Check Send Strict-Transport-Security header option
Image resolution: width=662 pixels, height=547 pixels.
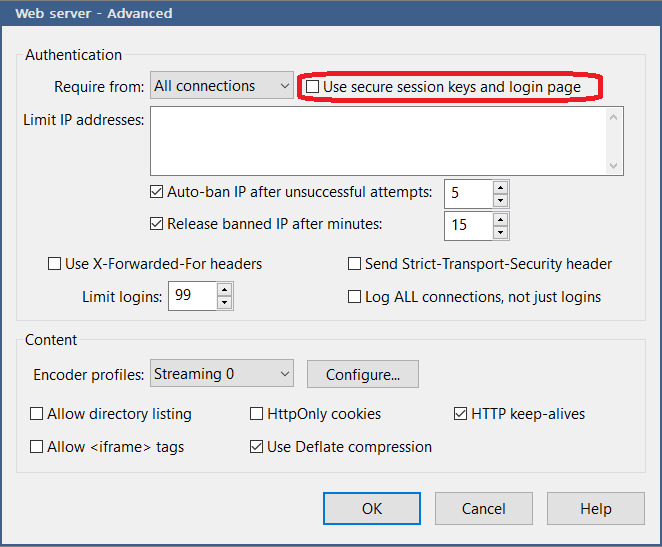pyautogui.click(x=354, y=264)
